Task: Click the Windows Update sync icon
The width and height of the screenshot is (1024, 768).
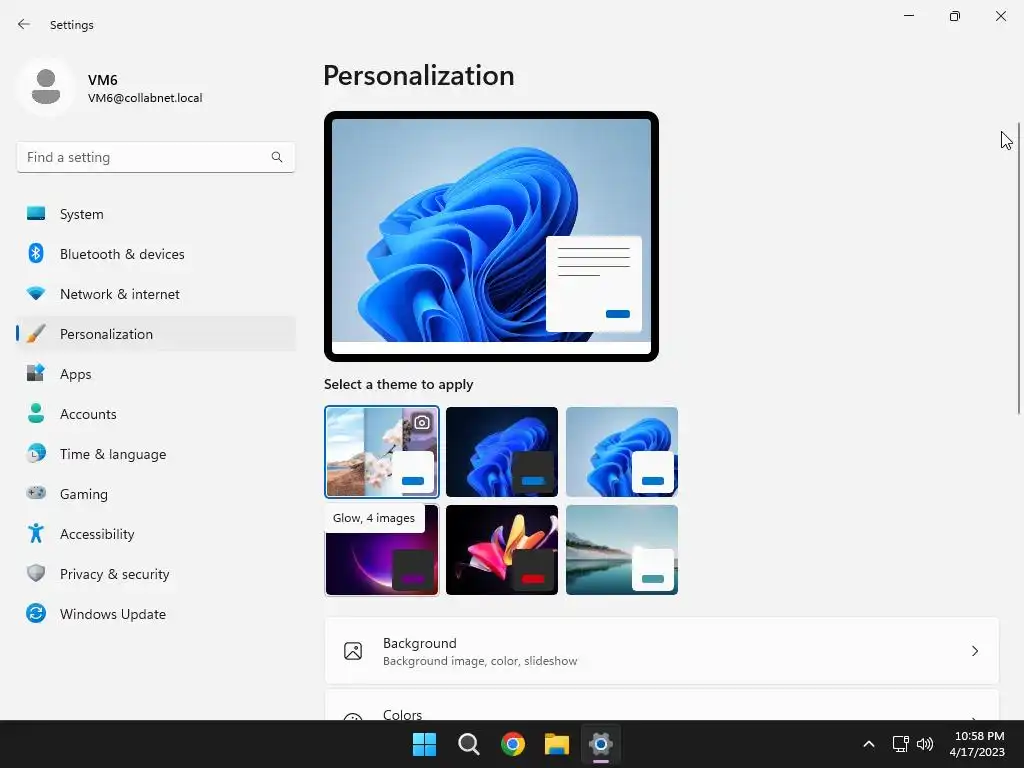Action: [36, 613]
